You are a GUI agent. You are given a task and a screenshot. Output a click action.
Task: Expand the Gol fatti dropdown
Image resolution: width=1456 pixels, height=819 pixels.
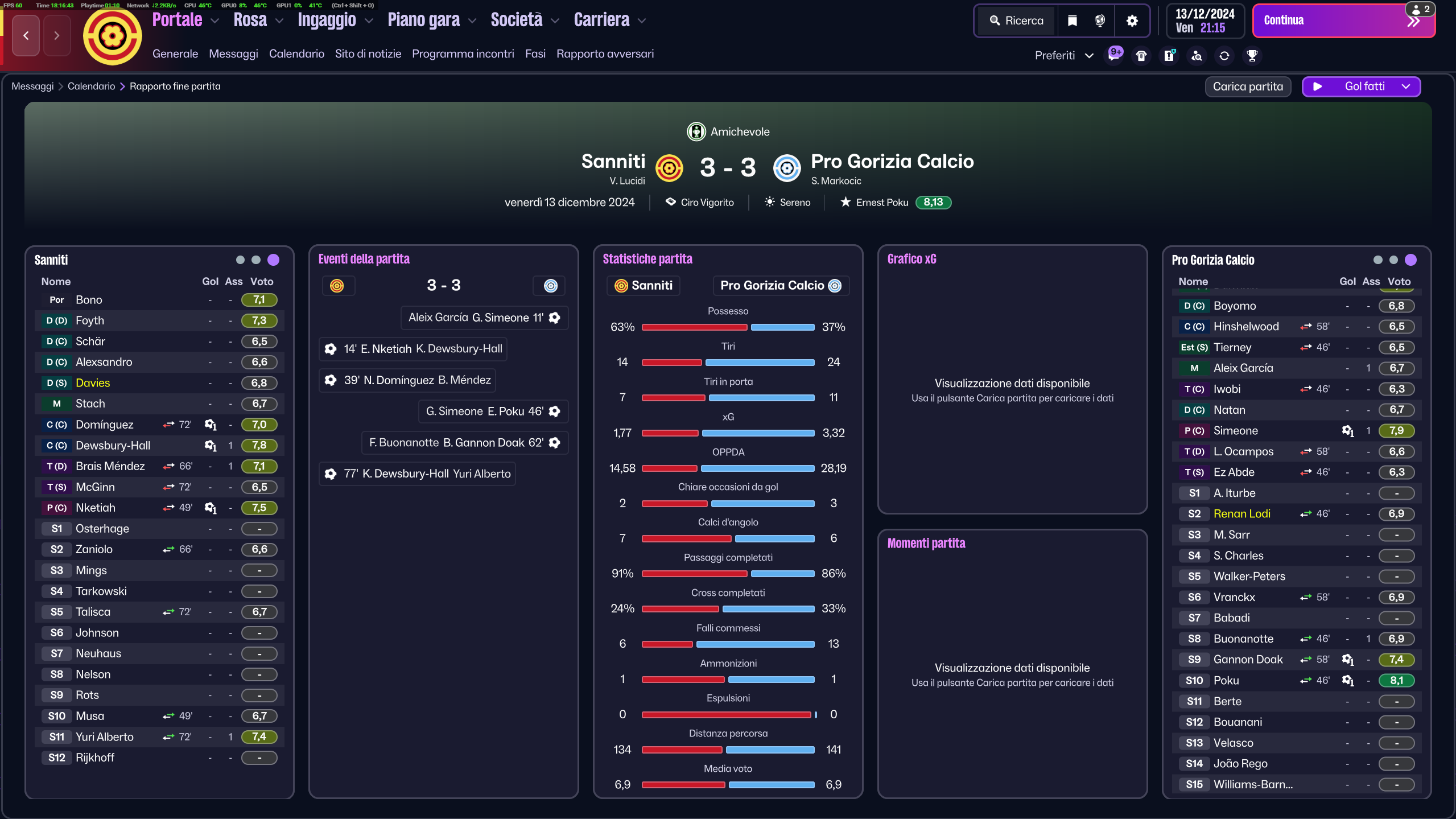point(1406,87)
